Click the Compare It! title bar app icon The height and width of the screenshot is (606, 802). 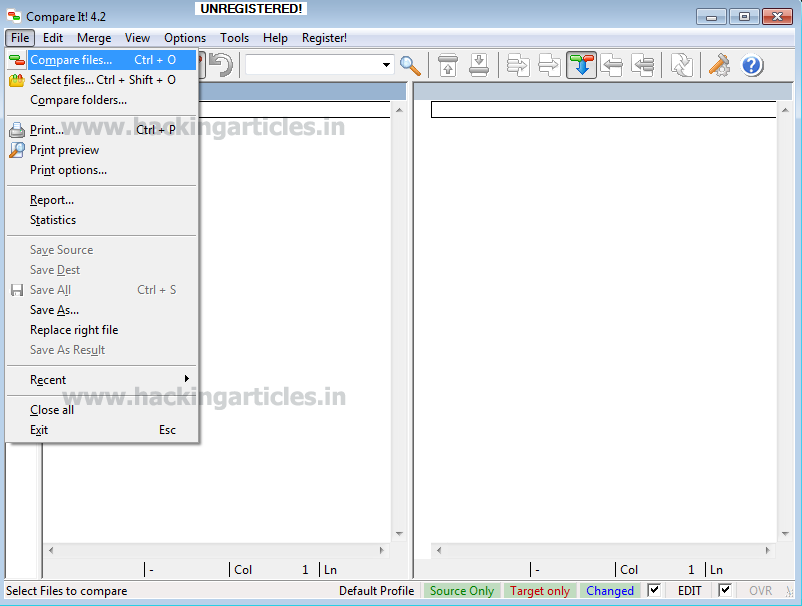point(14,16)
